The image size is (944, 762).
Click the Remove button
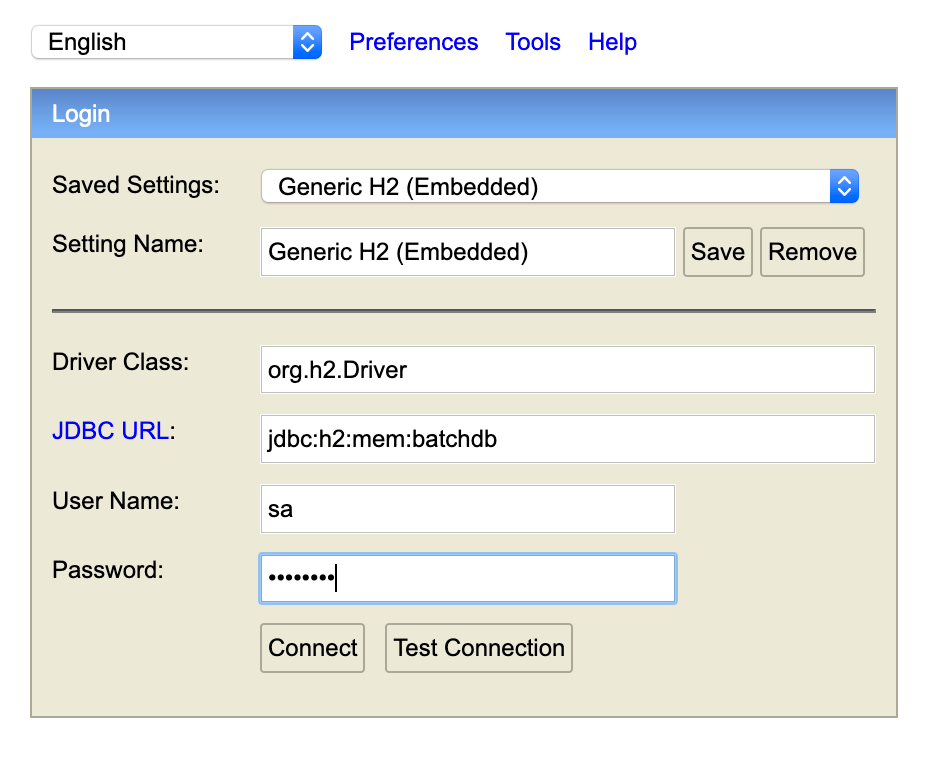pyautogui.click(x=812, y=252)
